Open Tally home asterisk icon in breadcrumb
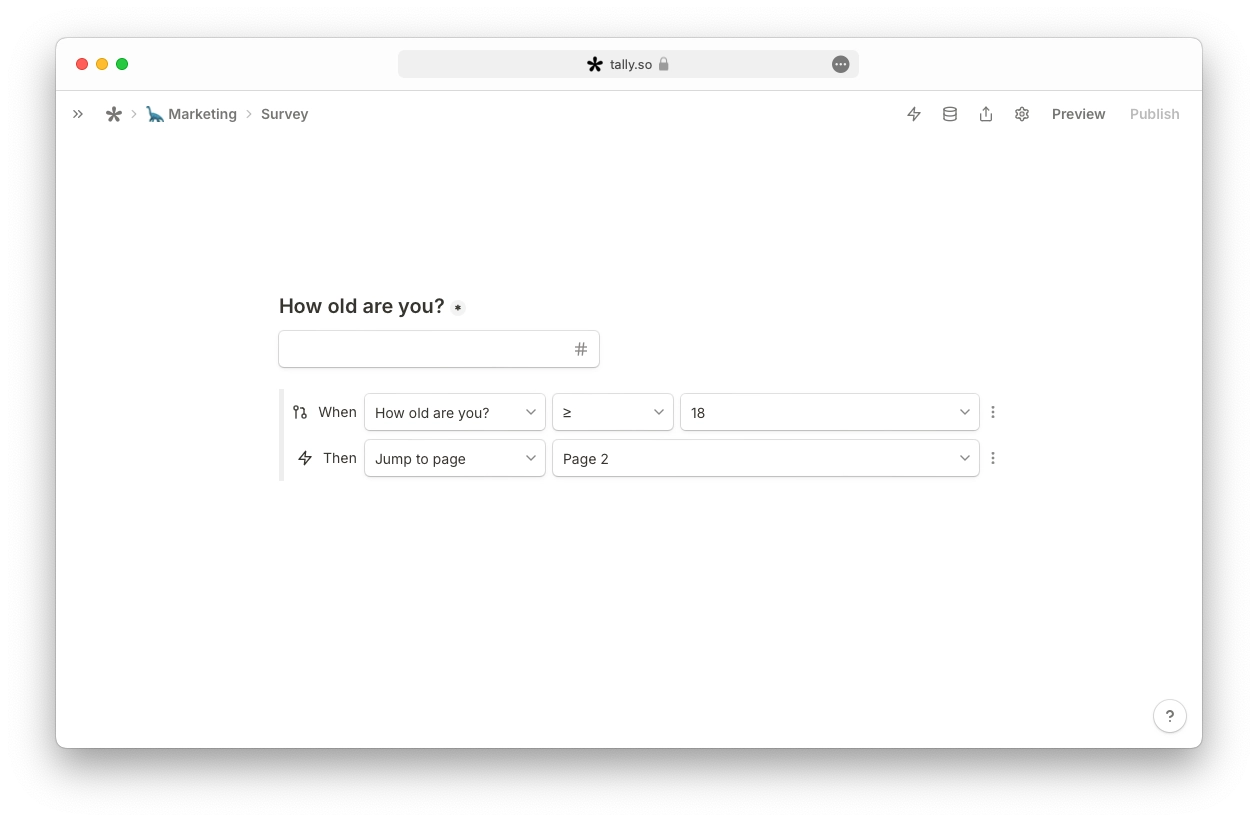The width and height of the screenshot is (1258, 822). pyautogui.click(x=114, y=114)
